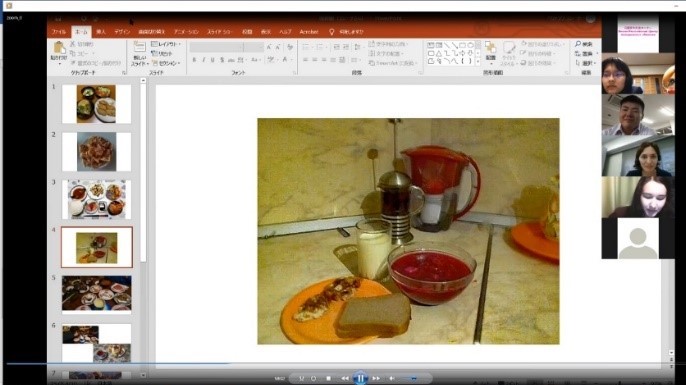This screenshot has height=385, width=686.
Task: Click the Italic formatting icon
Action: click(203, 60)
